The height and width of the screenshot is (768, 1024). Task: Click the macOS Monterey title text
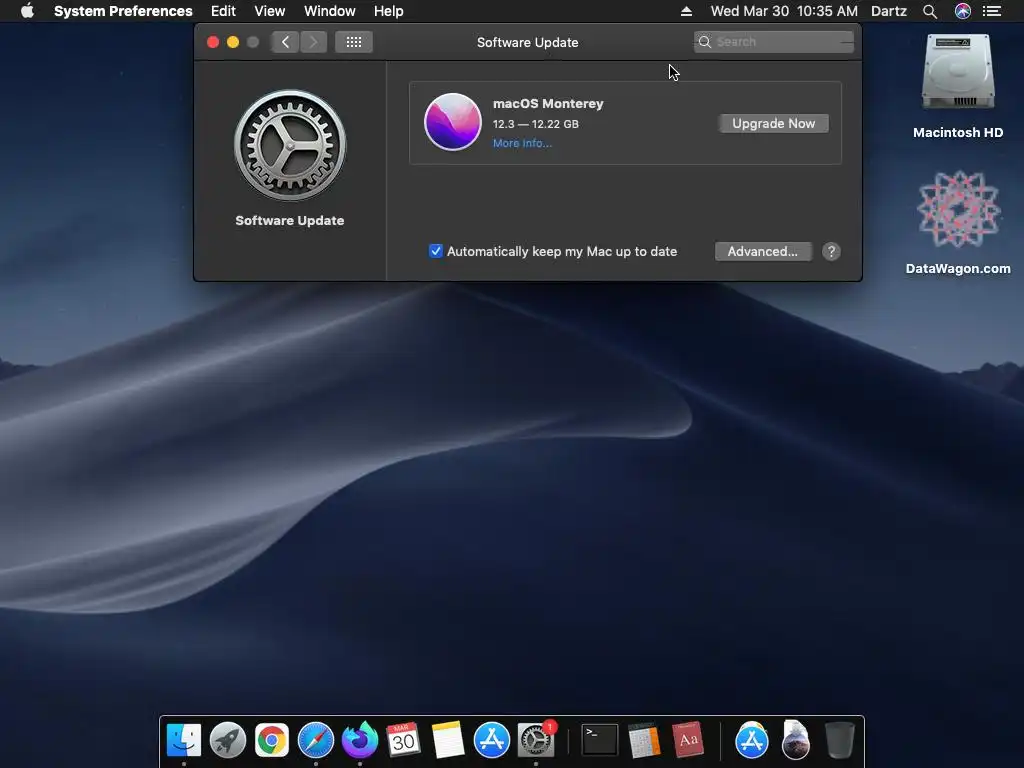548,103
